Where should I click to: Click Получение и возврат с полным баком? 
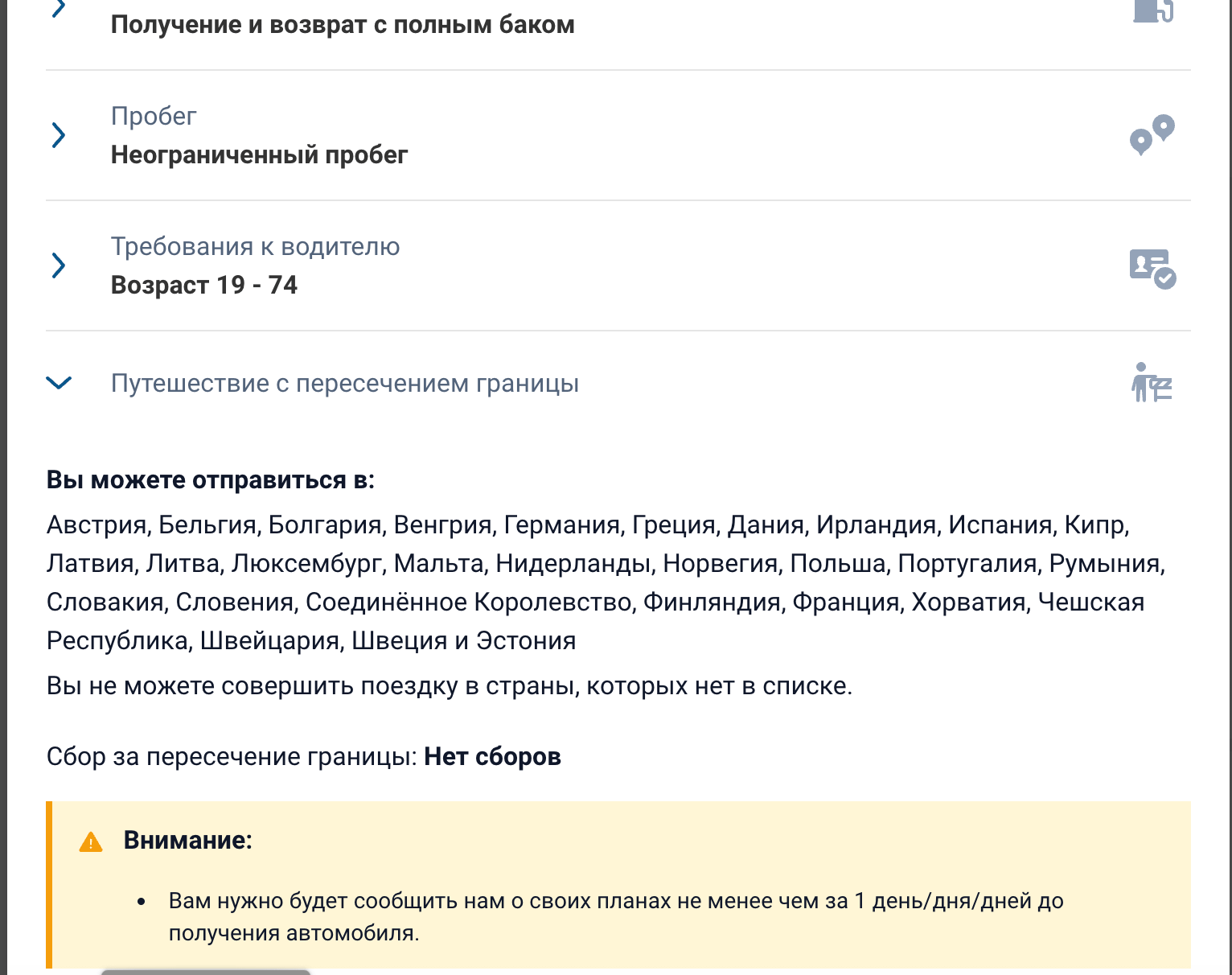[x=343, y=25]
